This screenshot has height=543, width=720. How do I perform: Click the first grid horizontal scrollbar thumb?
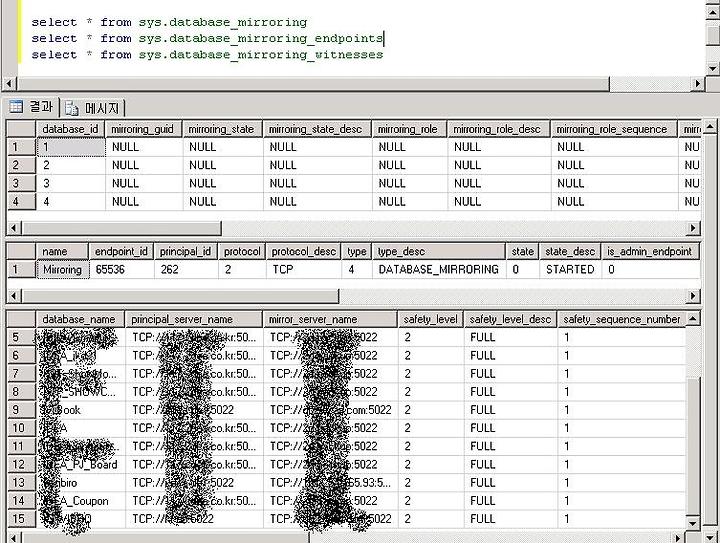122,228
